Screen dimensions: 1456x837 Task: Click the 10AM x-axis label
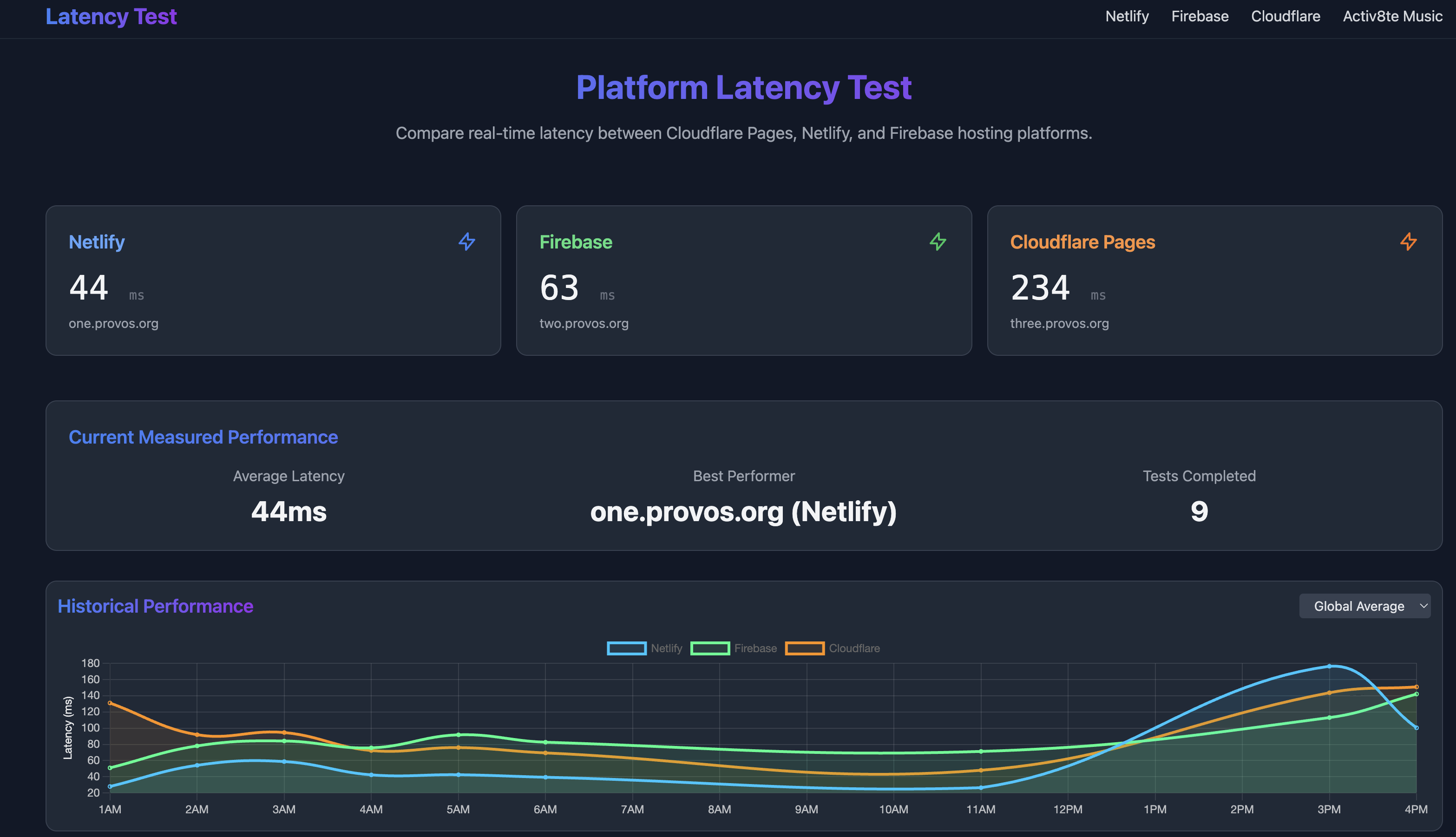(893, 810)
